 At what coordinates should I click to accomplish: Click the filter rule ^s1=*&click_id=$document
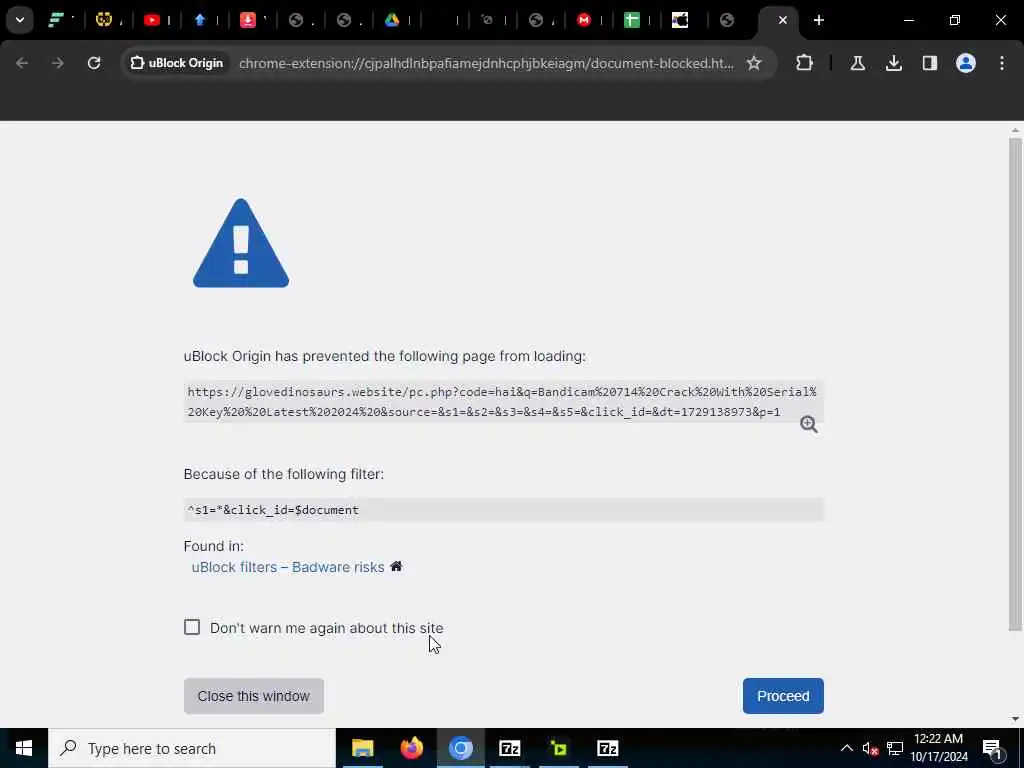273,509
